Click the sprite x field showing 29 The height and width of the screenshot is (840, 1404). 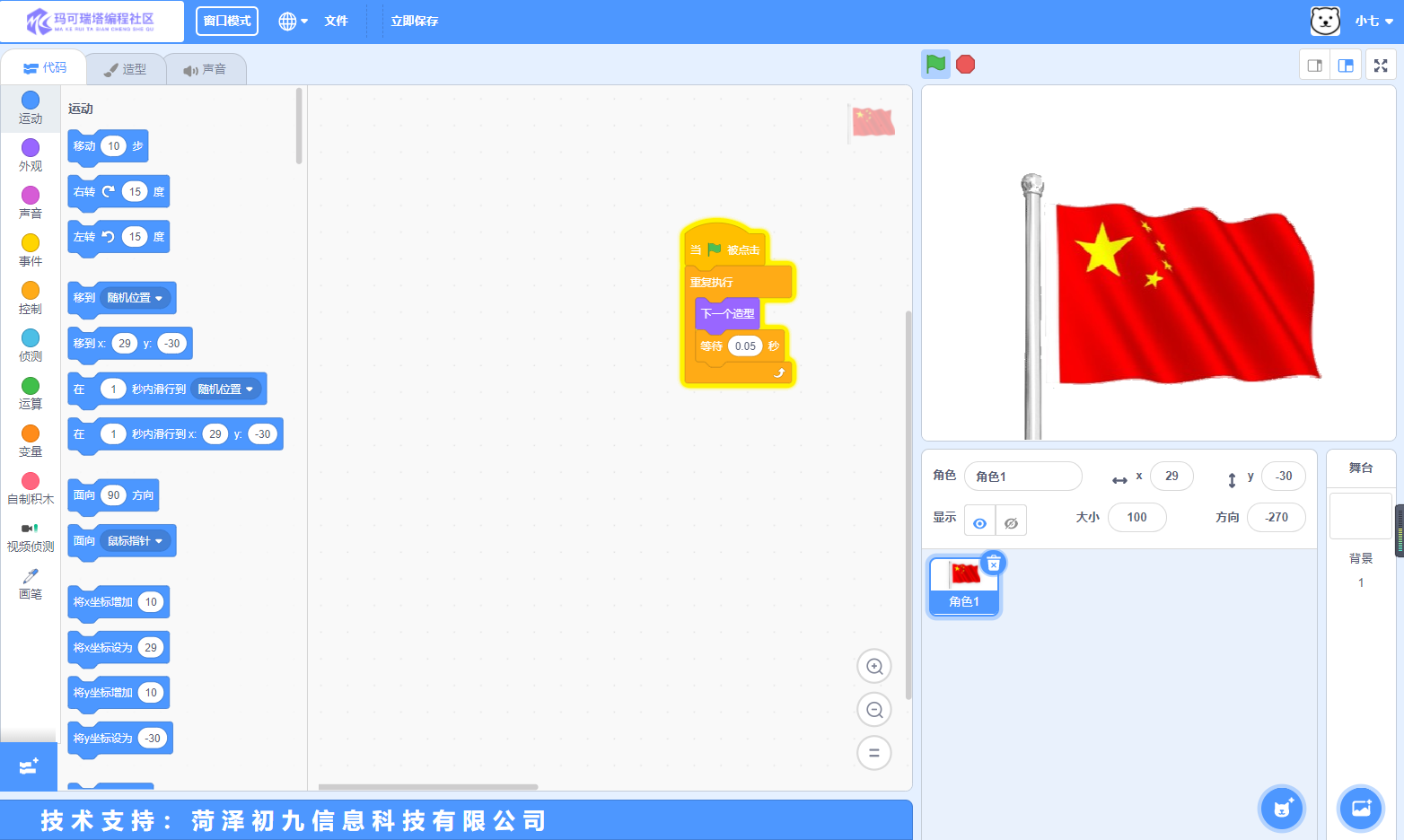1171,477
